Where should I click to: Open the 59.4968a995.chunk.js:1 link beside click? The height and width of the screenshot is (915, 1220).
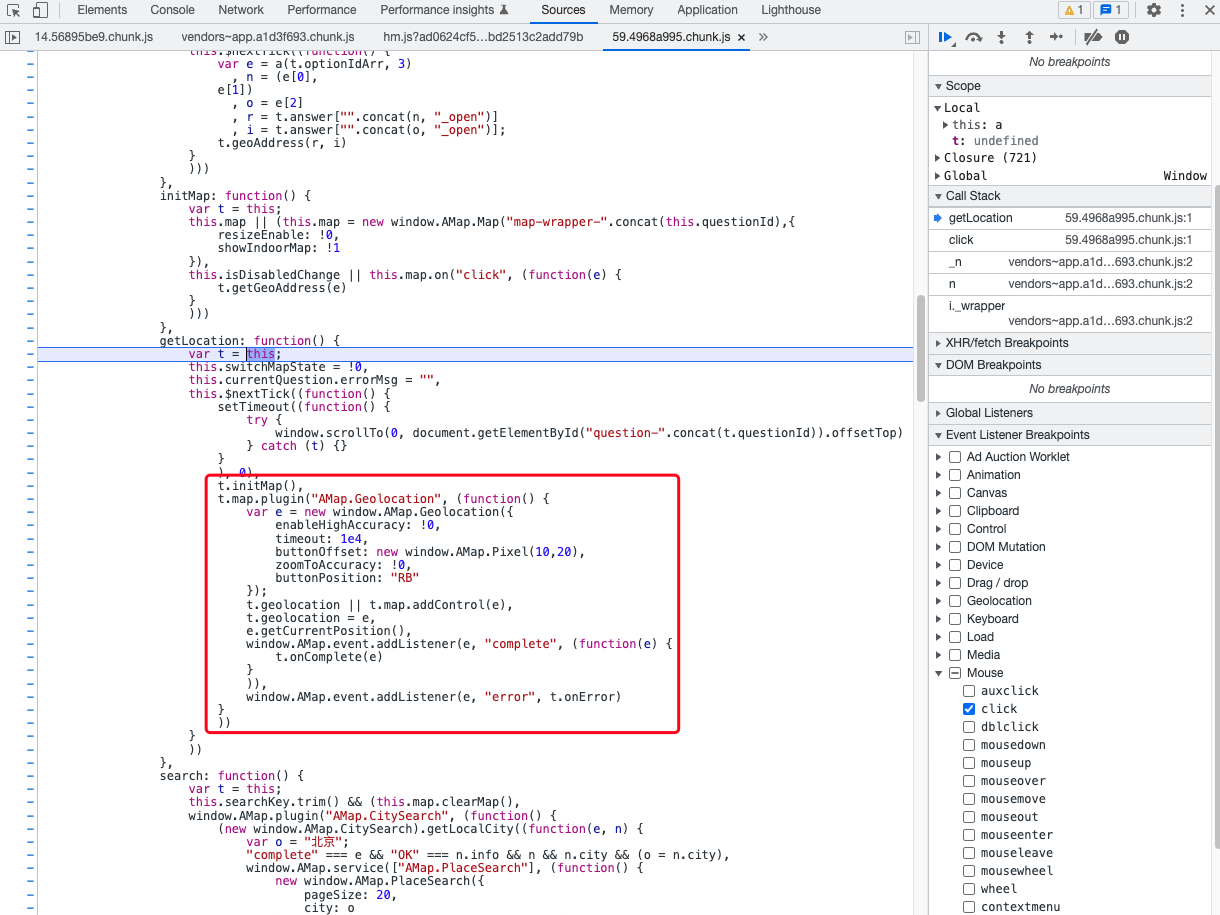(x=1128, y=240)
